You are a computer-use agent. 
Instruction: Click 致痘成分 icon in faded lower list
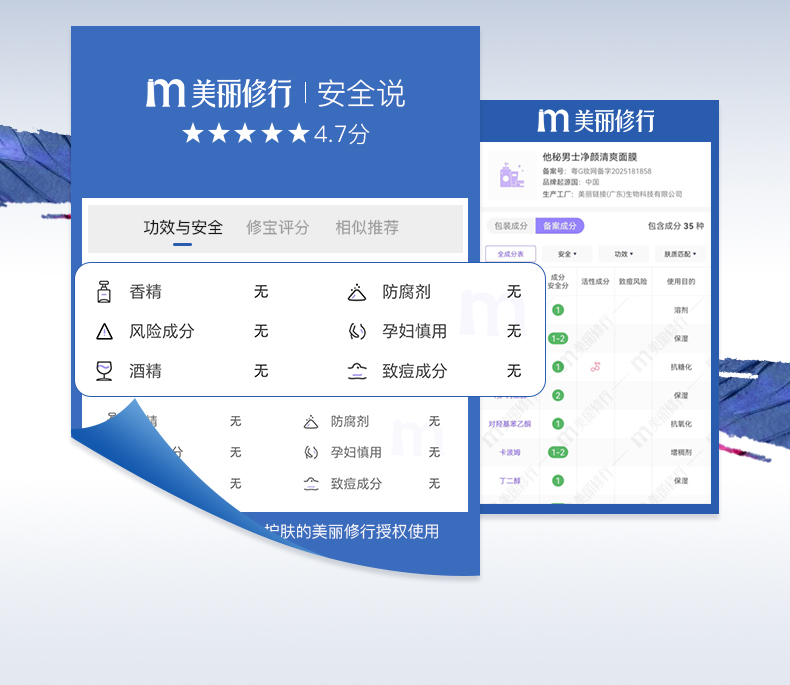311,484
